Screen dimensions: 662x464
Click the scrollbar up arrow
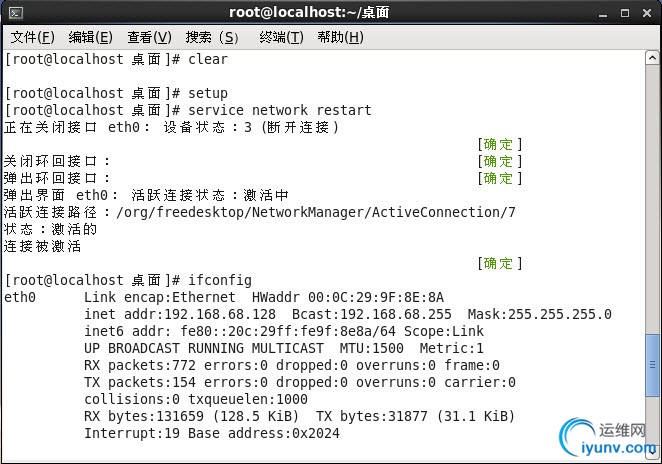coord(652,59)
